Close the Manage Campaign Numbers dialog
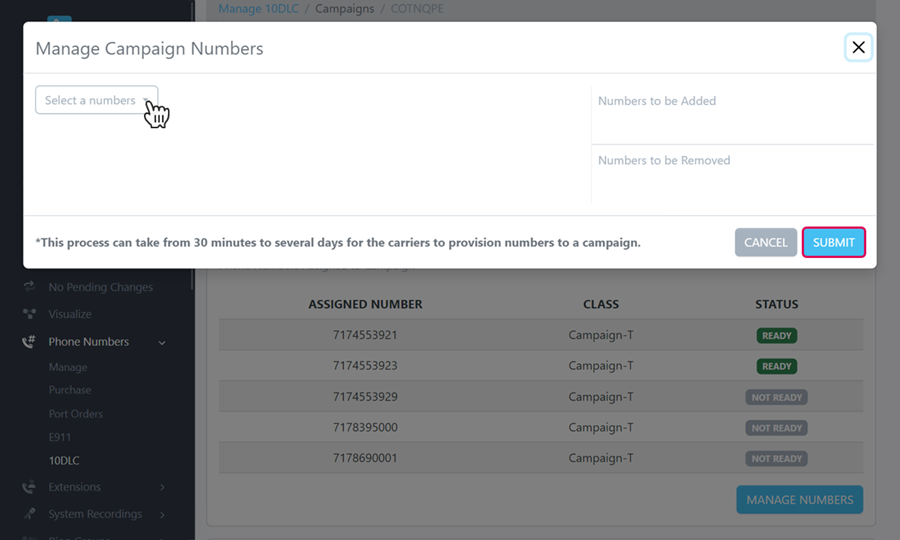The image size is (900, 540). click(858, 47)
